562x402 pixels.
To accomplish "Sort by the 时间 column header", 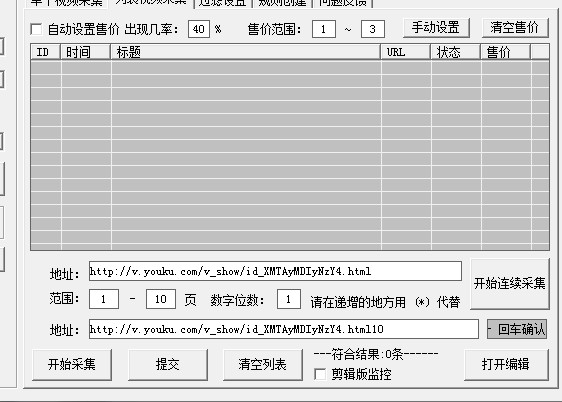I will pyautogui.click(x=85, y=52).
